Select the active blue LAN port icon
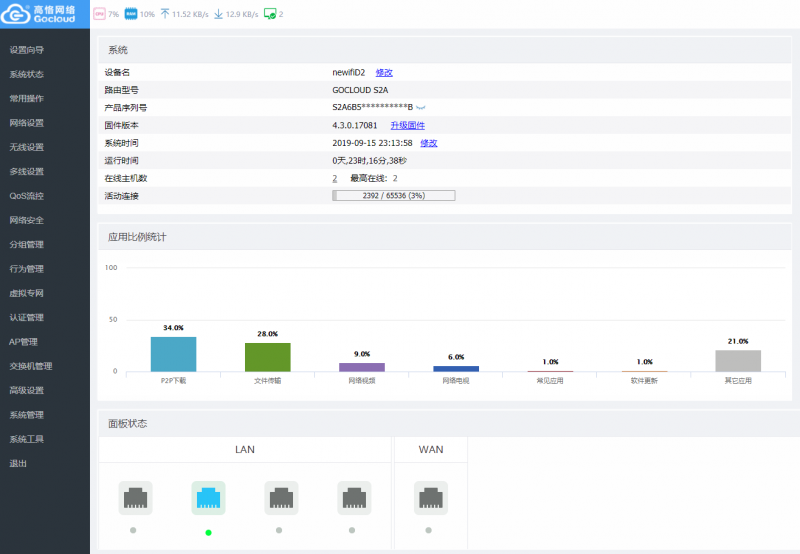Screen dimensions: 800x554 (208, 498)
